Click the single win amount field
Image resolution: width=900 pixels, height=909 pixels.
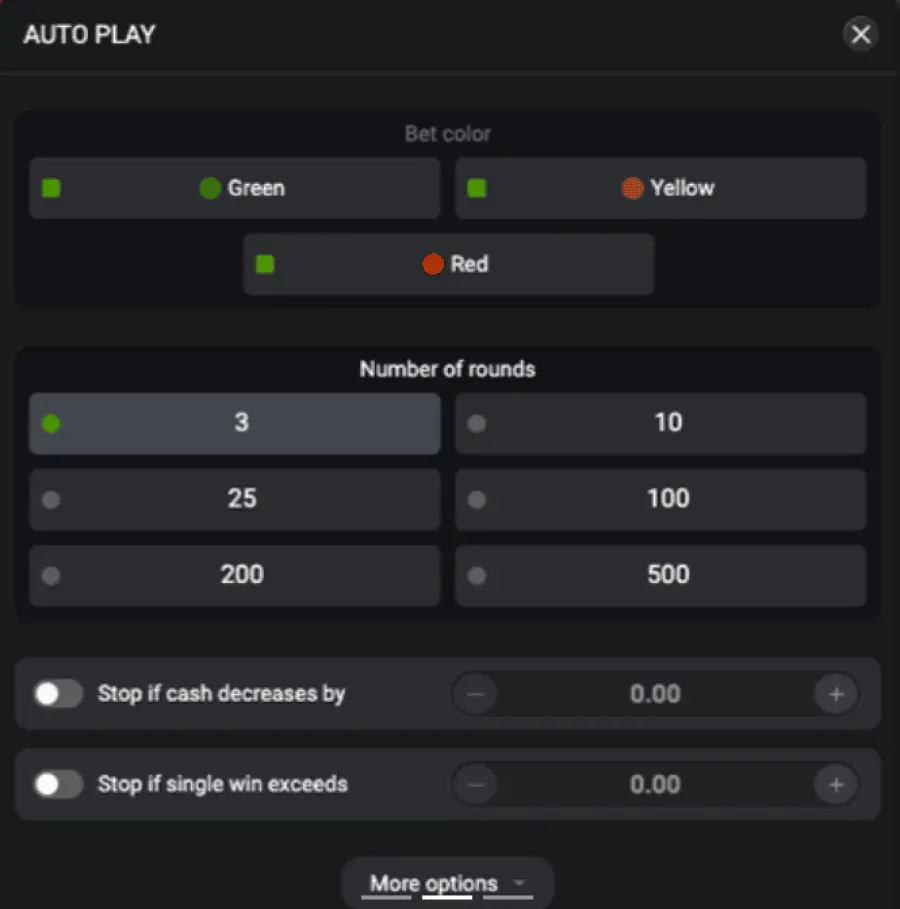click(x=655, y=785)
